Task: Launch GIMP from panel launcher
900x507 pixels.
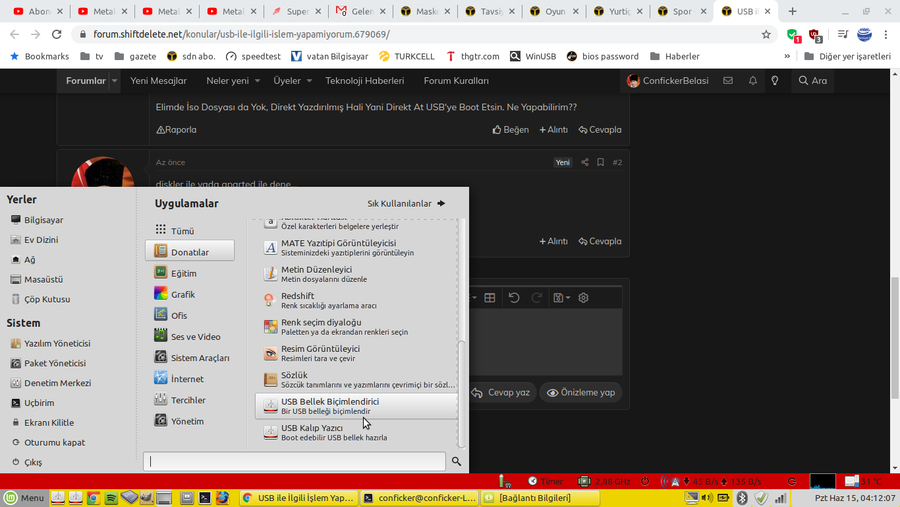Action: click(146, 498)
